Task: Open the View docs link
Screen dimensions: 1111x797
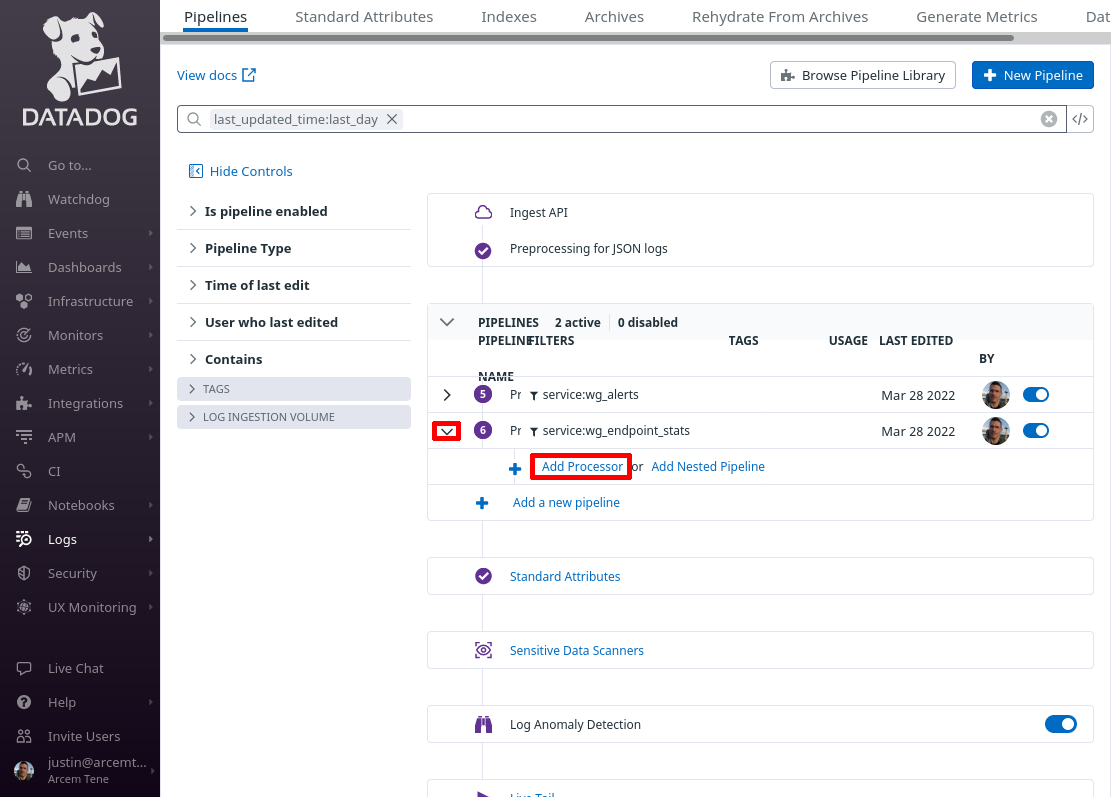Action: click(x=207, y=75)
